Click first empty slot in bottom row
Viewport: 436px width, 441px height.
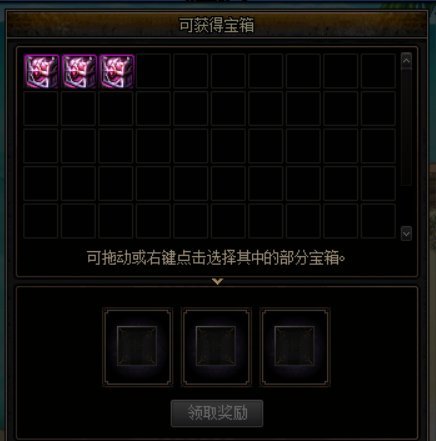41,221
